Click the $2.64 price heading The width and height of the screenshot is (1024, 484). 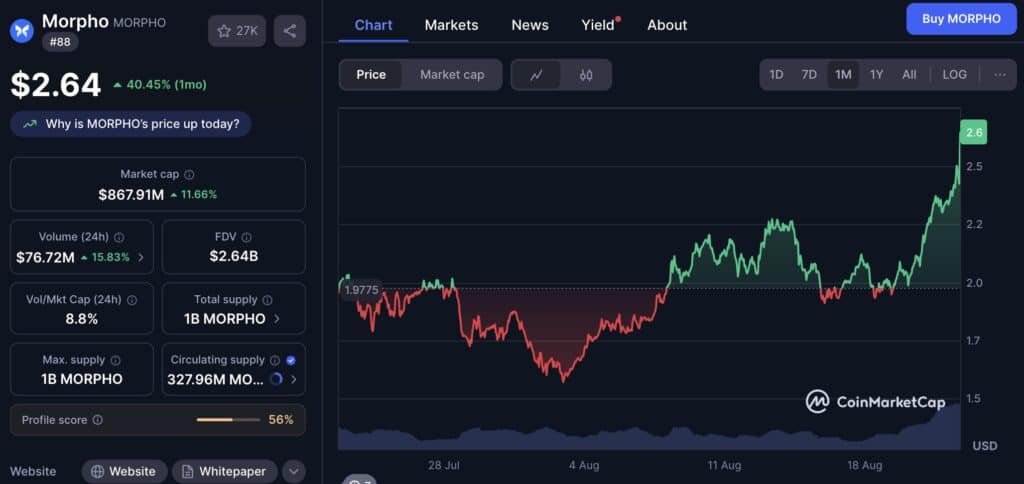pyautogui.click(x=56, y=85)
